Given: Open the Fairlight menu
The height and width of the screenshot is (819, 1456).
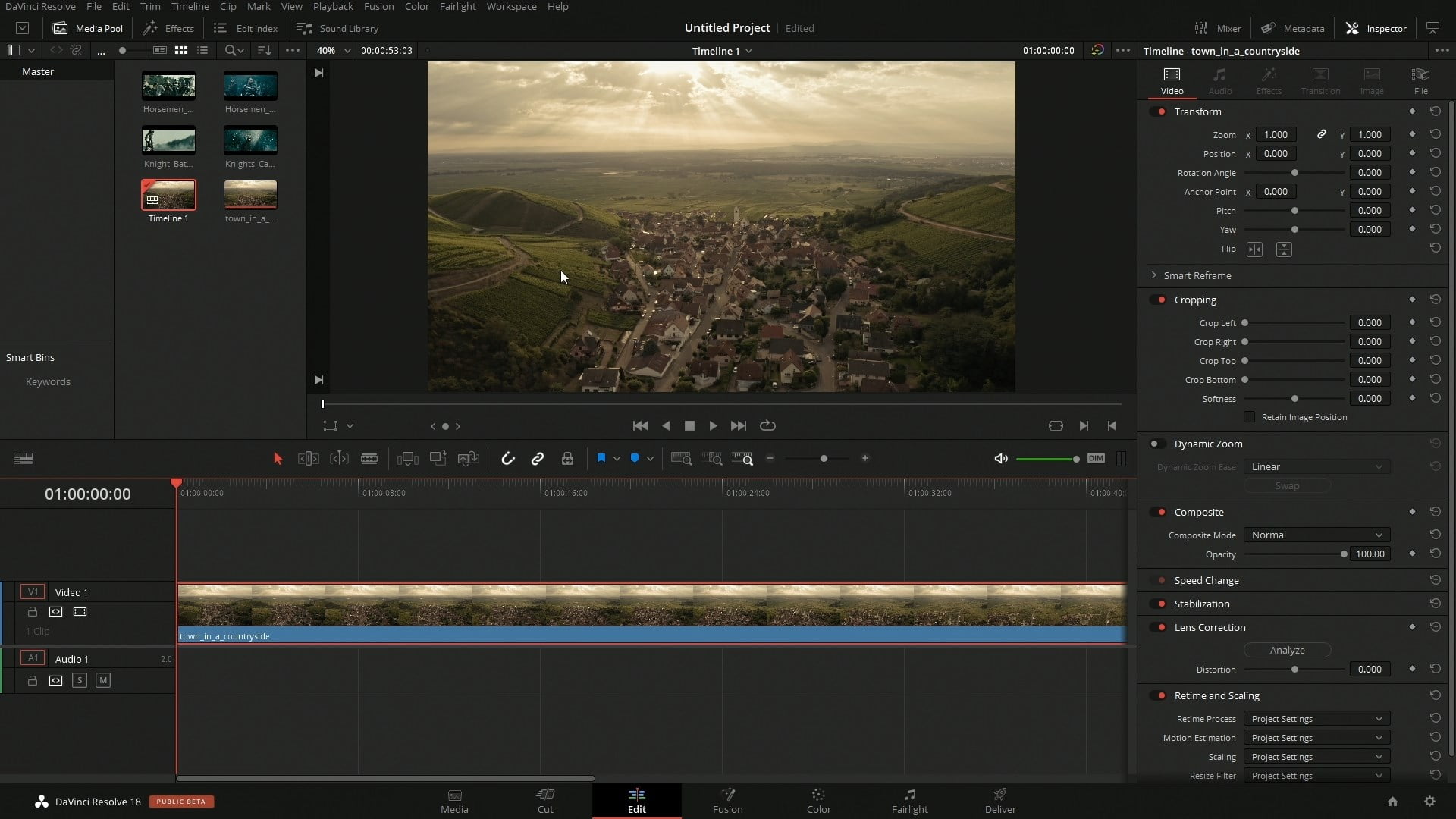Looking at the screenshot, I should tap(457, 6).
